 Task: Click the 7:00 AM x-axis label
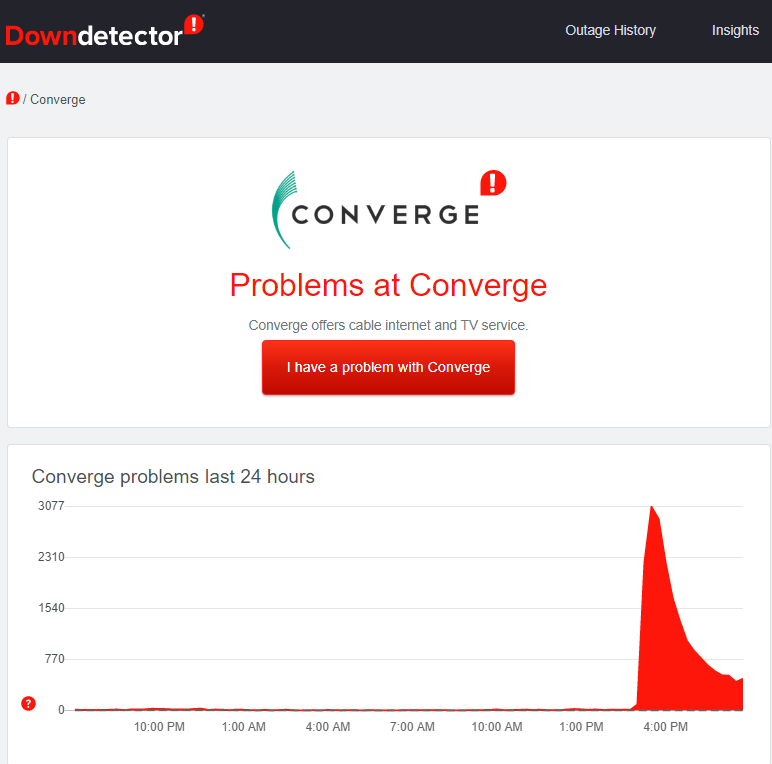(x=412, y=727)
